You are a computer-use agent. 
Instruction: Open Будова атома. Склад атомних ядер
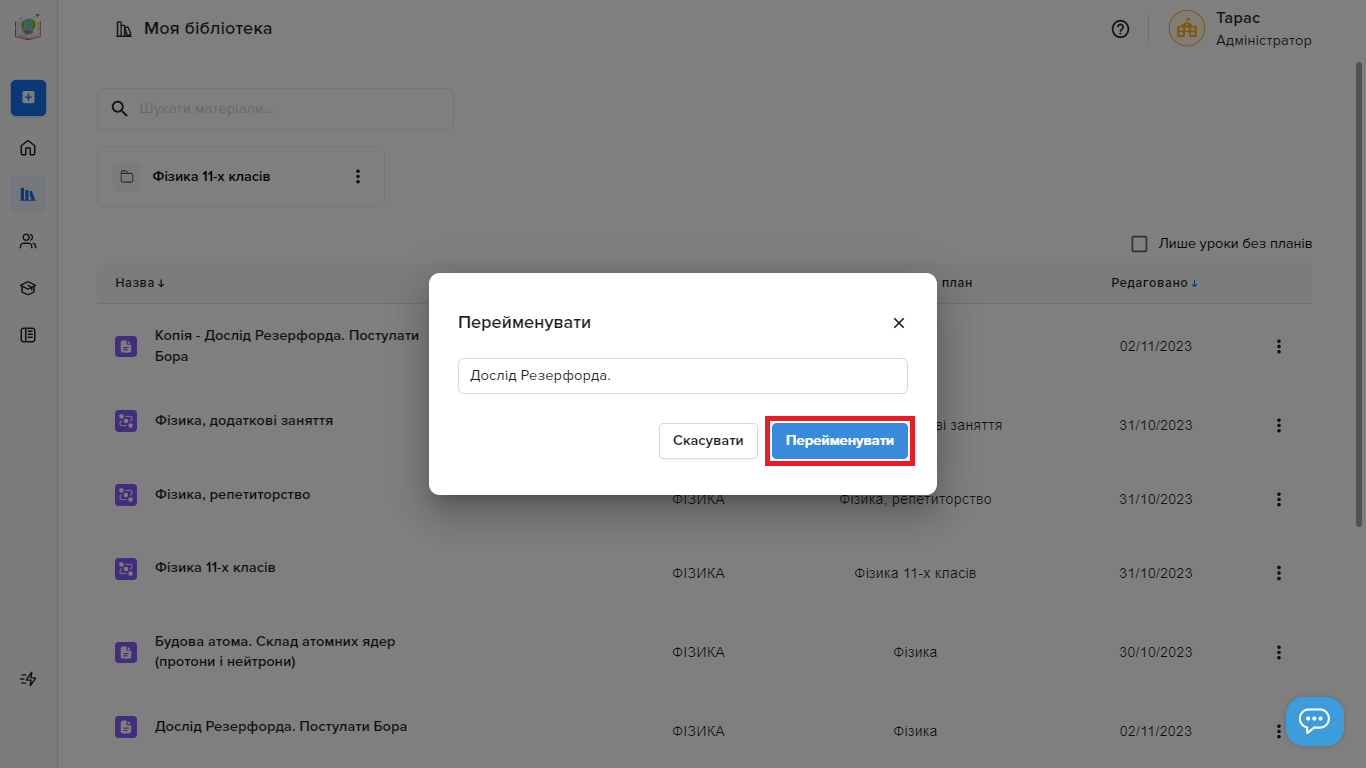[275, 652]
